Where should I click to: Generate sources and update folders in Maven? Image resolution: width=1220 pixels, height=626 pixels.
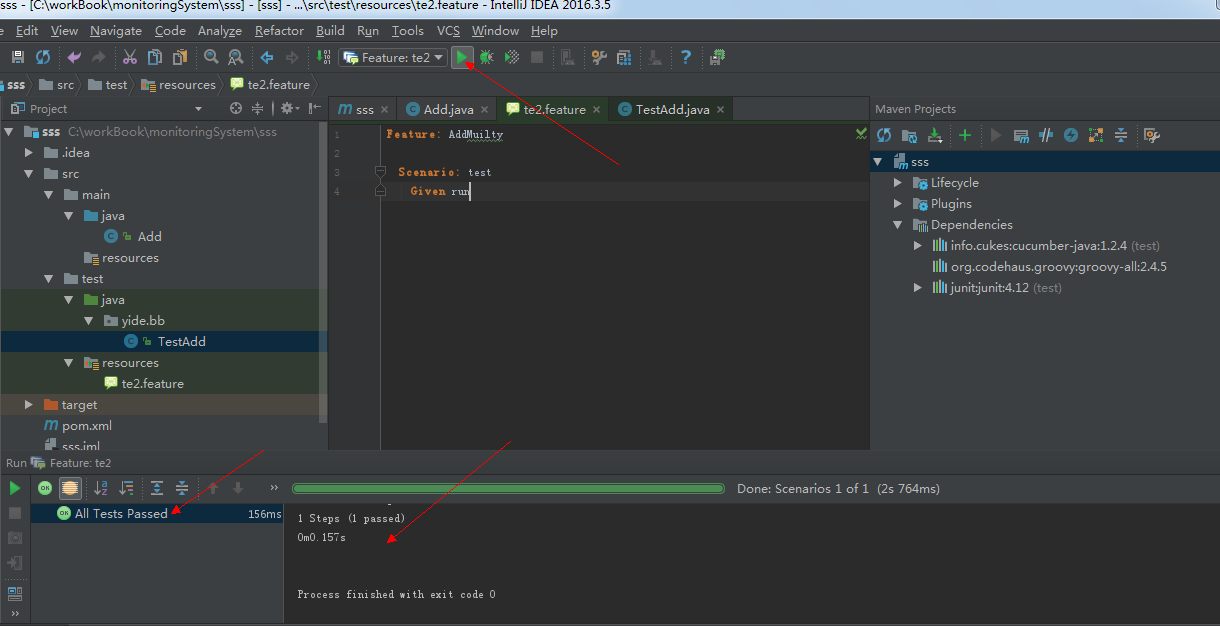(x=909, y=135)
